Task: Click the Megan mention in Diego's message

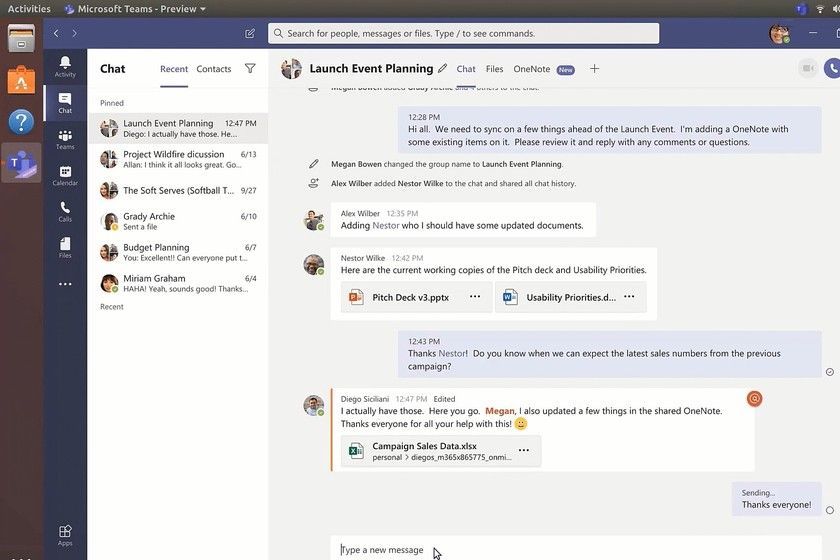Action: point(499,411)
